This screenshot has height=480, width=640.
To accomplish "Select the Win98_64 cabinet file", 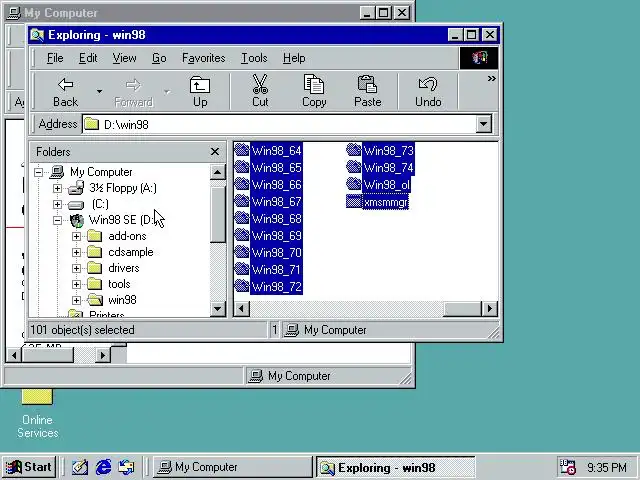I will point(269,151).
